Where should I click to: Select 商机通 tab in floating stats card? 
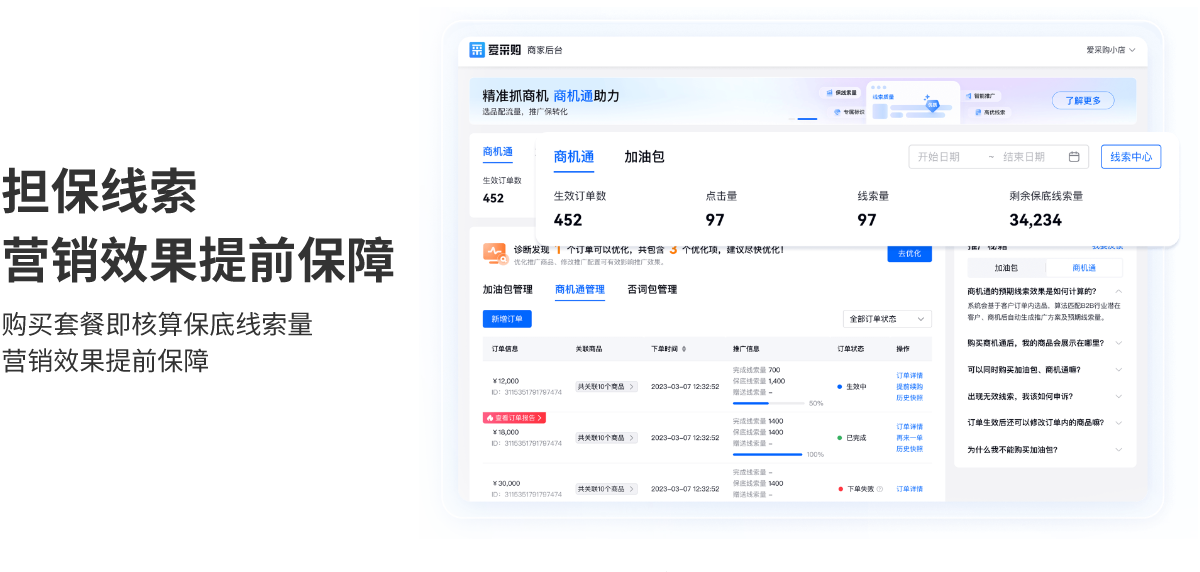(574, 157)
